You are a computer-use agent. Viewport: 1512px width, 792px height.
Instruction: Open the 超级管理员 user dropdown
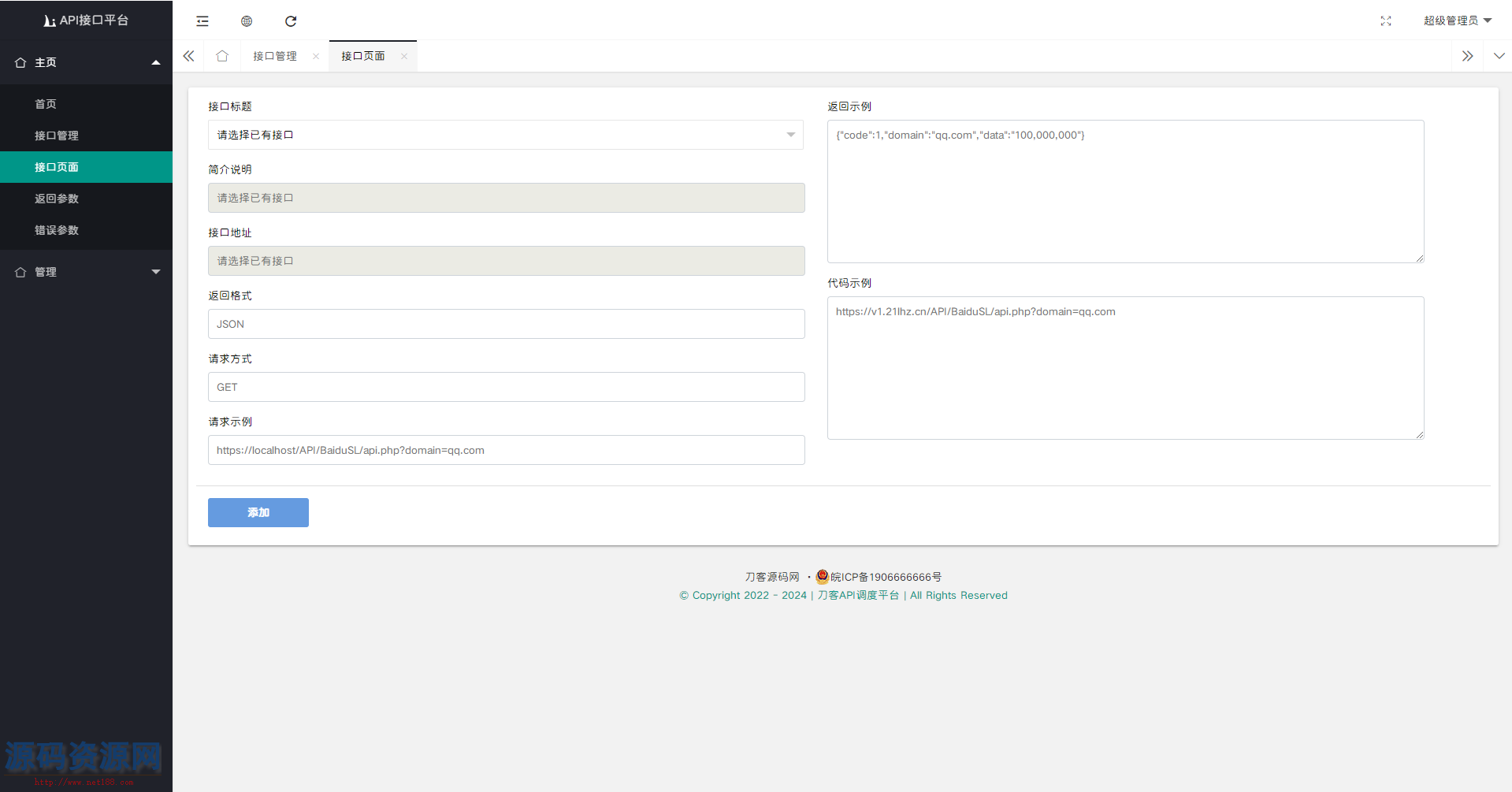coord(1458,20)
